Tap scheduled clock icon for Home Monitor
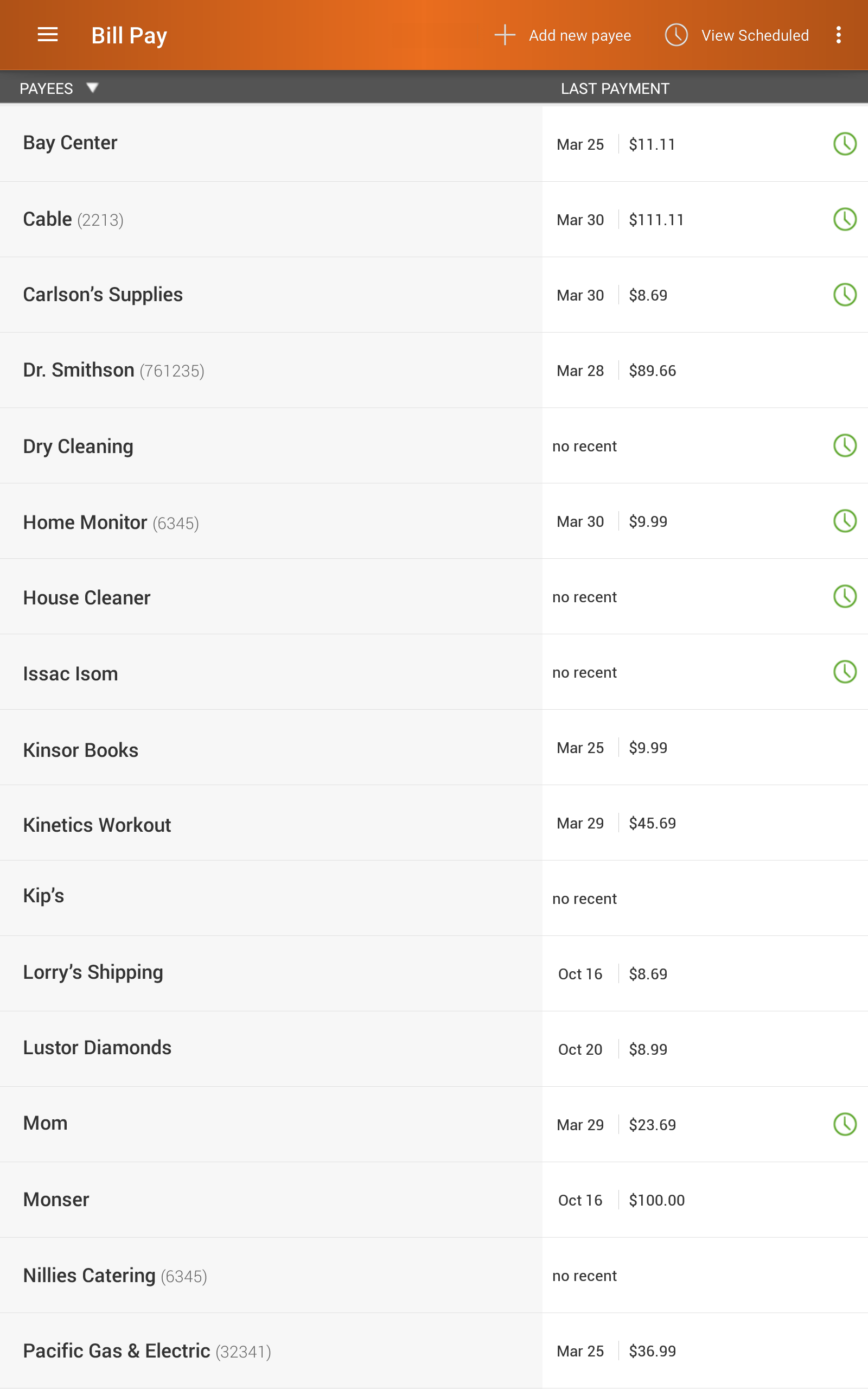The height and width of the screenshot is (1389, 868). [x=845, y=521]
